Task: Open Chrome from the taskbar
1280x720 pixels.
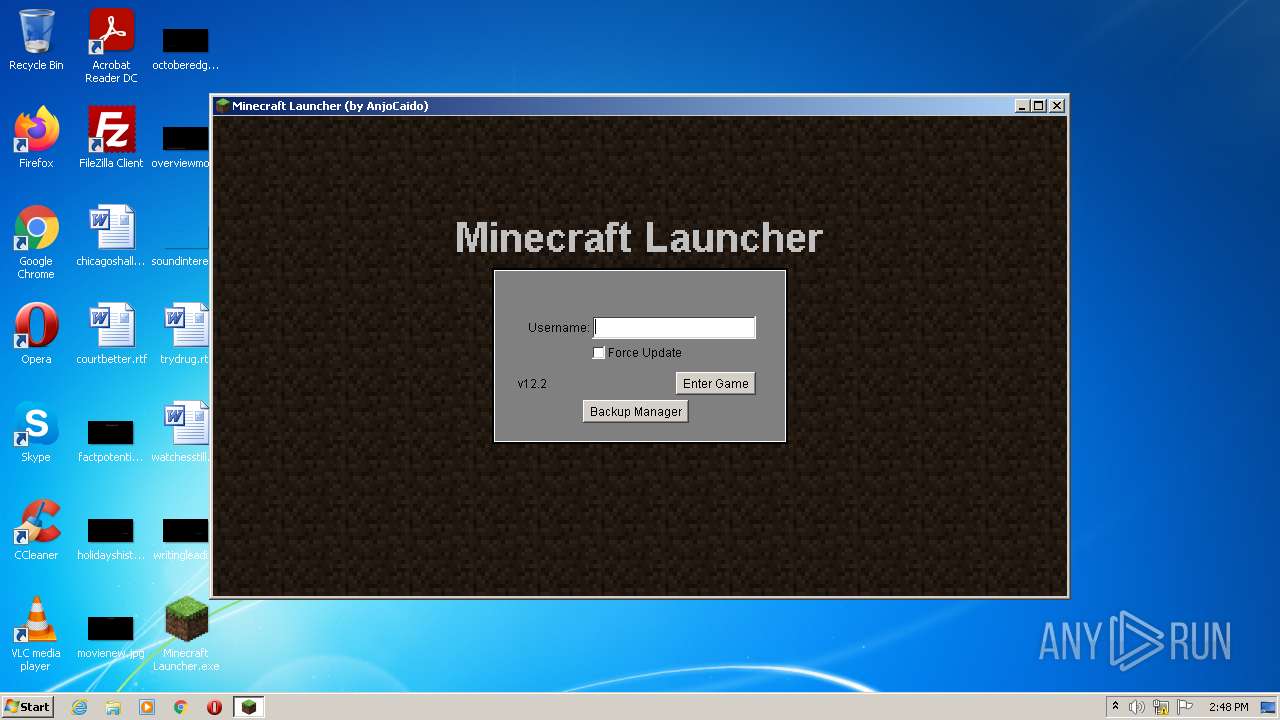Action: click(181, 707)
